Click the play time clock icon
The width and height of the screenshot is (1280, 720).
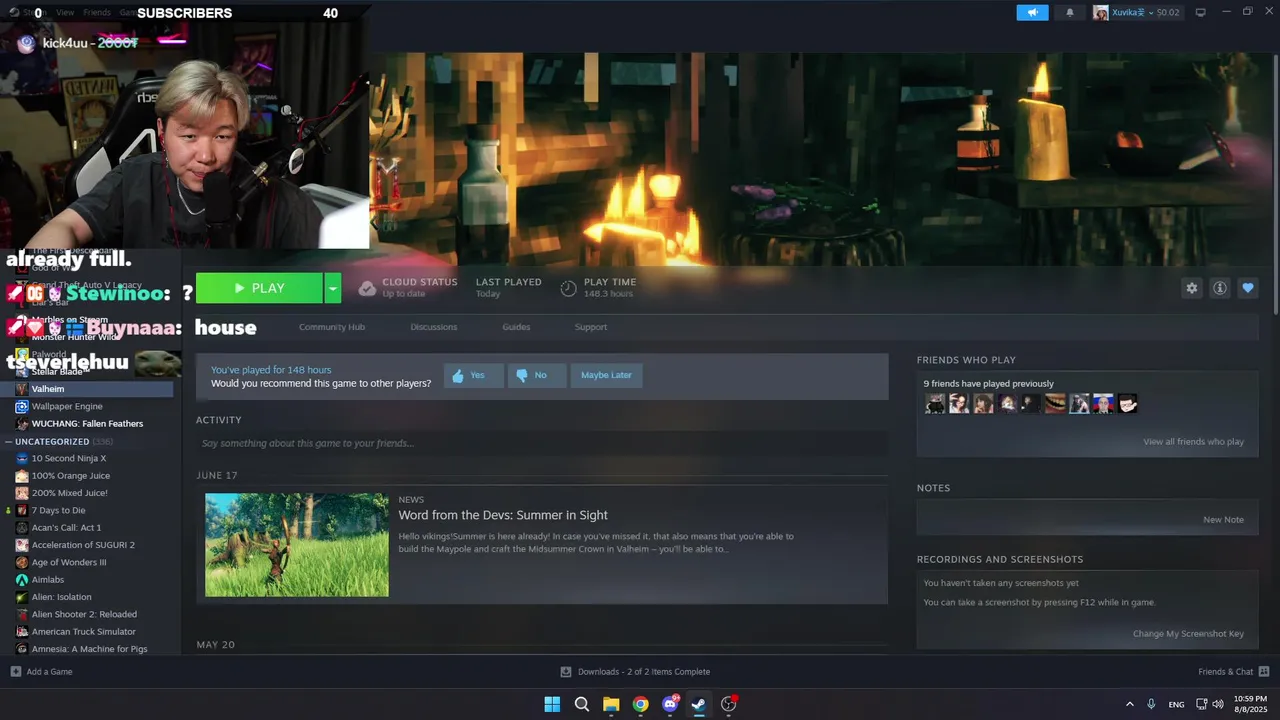click(568, 288)
